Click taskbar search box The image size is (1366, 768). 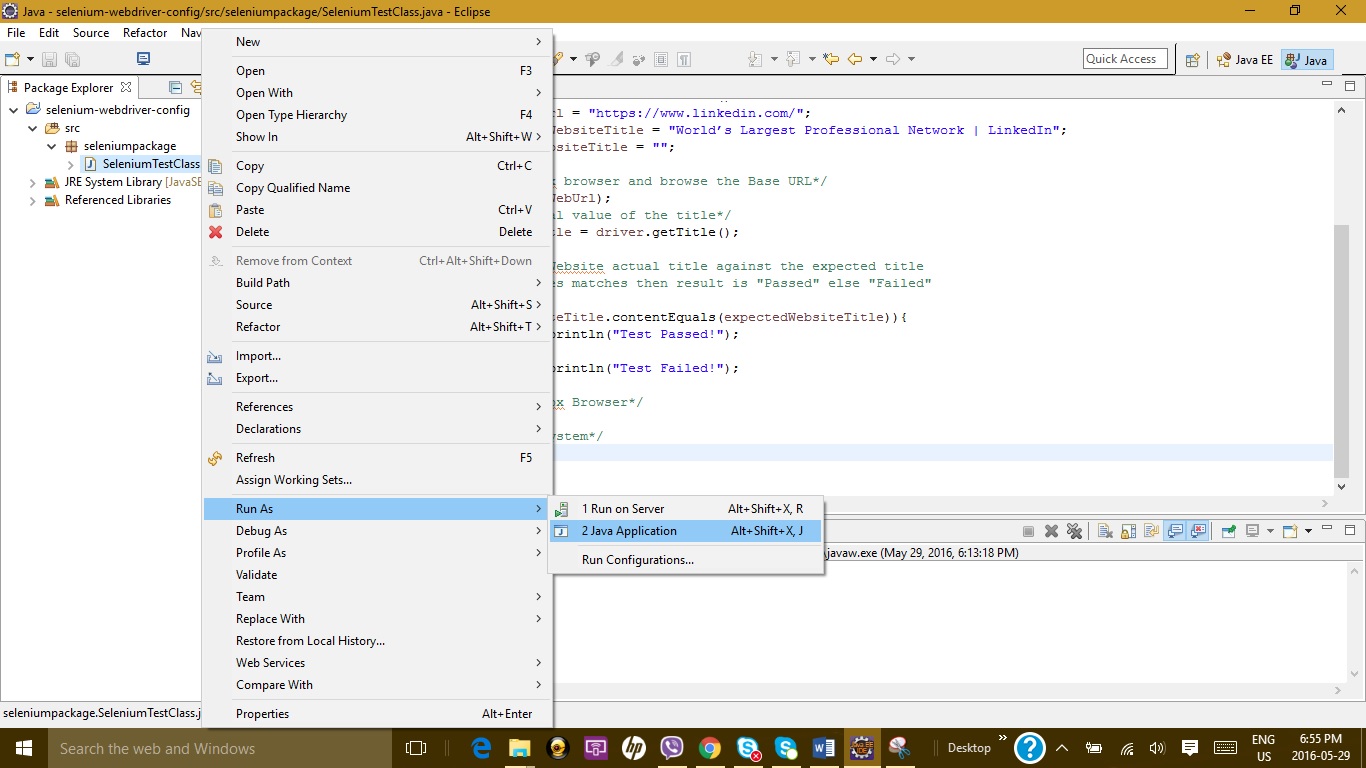point(219,748)
